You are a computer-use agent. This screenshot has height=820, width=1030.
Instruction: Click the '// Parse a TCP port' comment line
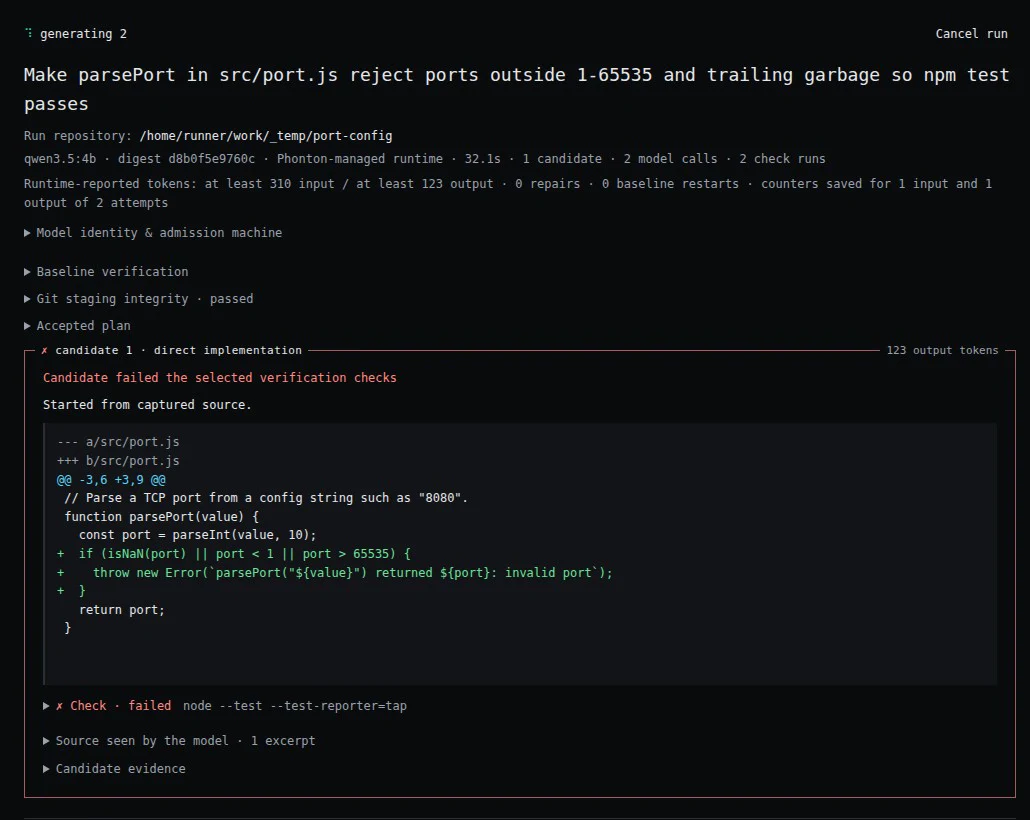(266, 497)
